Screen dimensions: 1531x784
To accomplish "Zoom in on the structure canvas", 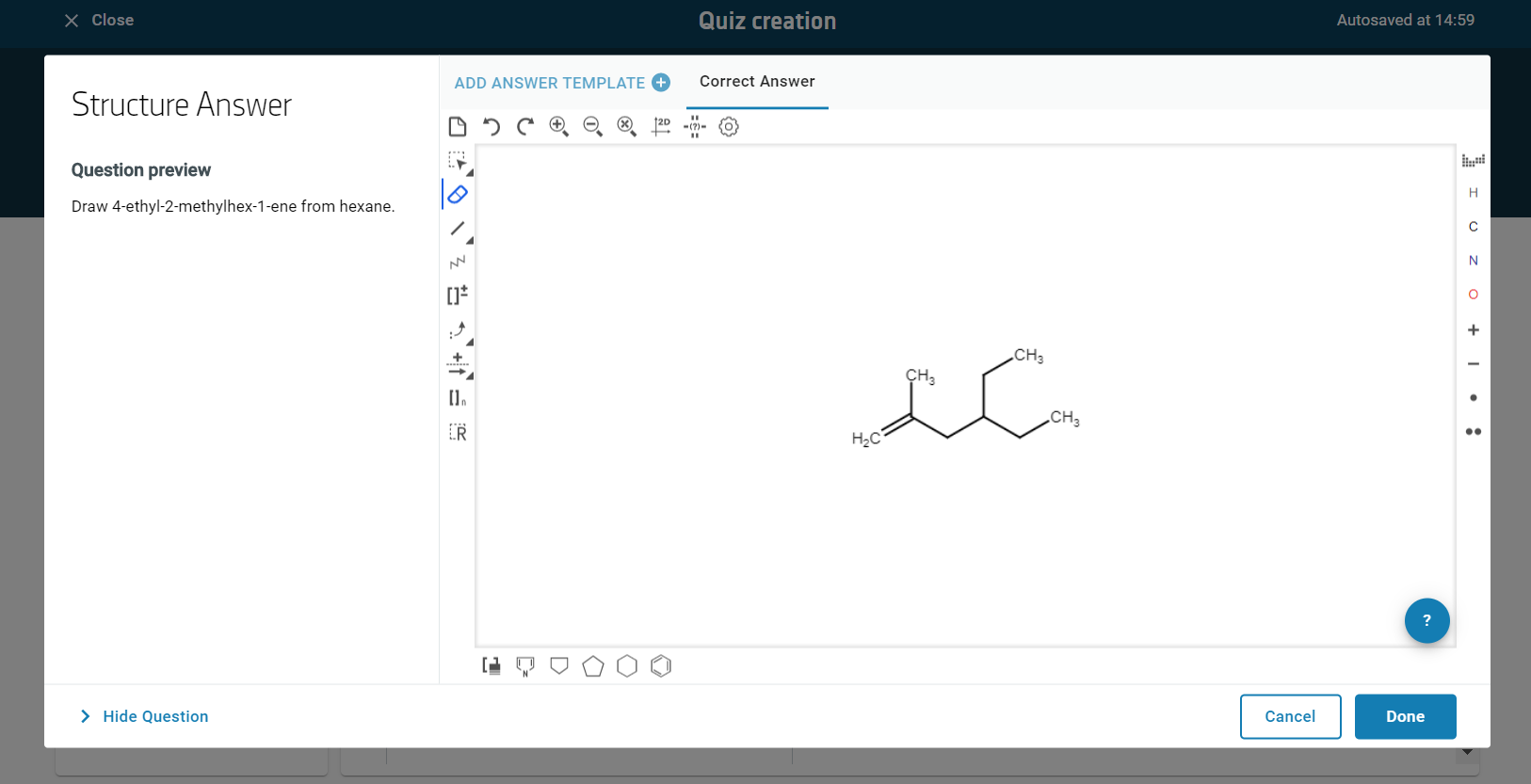I will [x=559, y=127].
